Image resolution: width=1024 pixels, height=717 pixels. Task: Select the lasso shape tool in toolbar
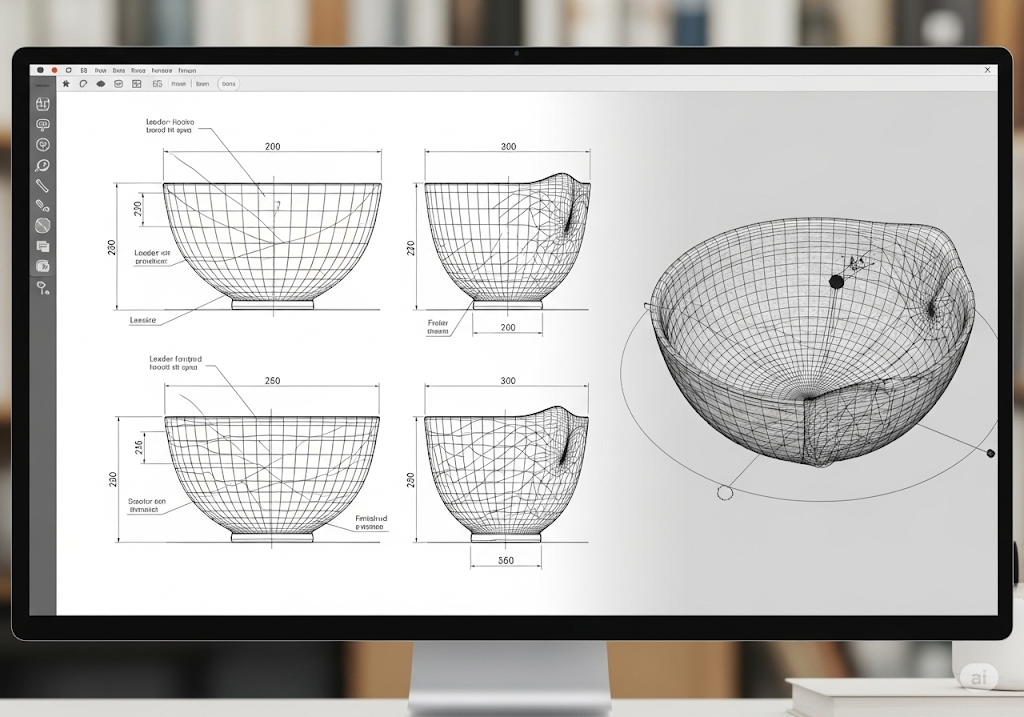(83, 85)
